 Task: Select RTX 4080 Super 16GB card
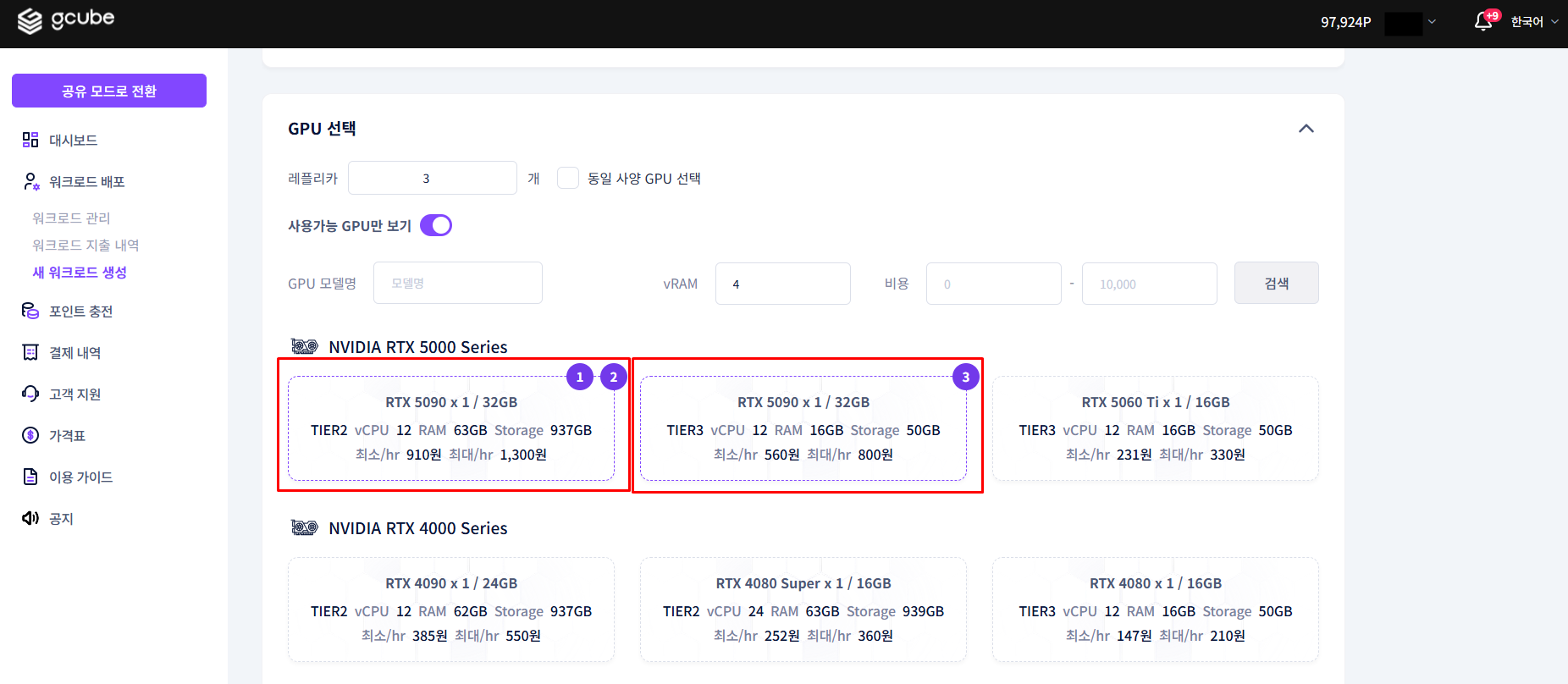point(803,610)
